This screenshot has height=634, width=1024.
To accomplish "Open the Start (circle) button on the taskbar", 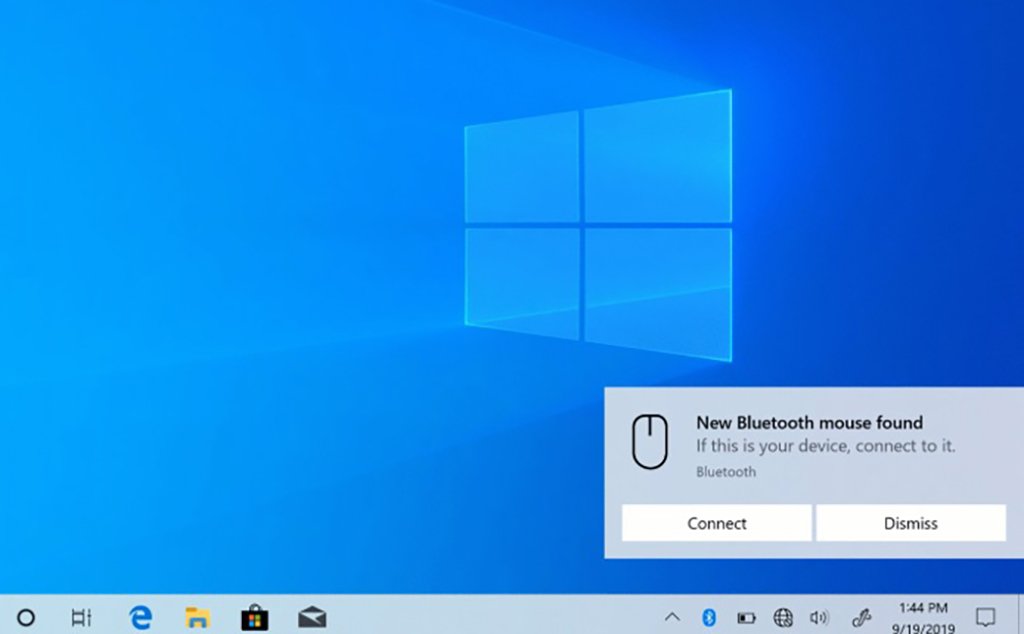I will [27, 617].
